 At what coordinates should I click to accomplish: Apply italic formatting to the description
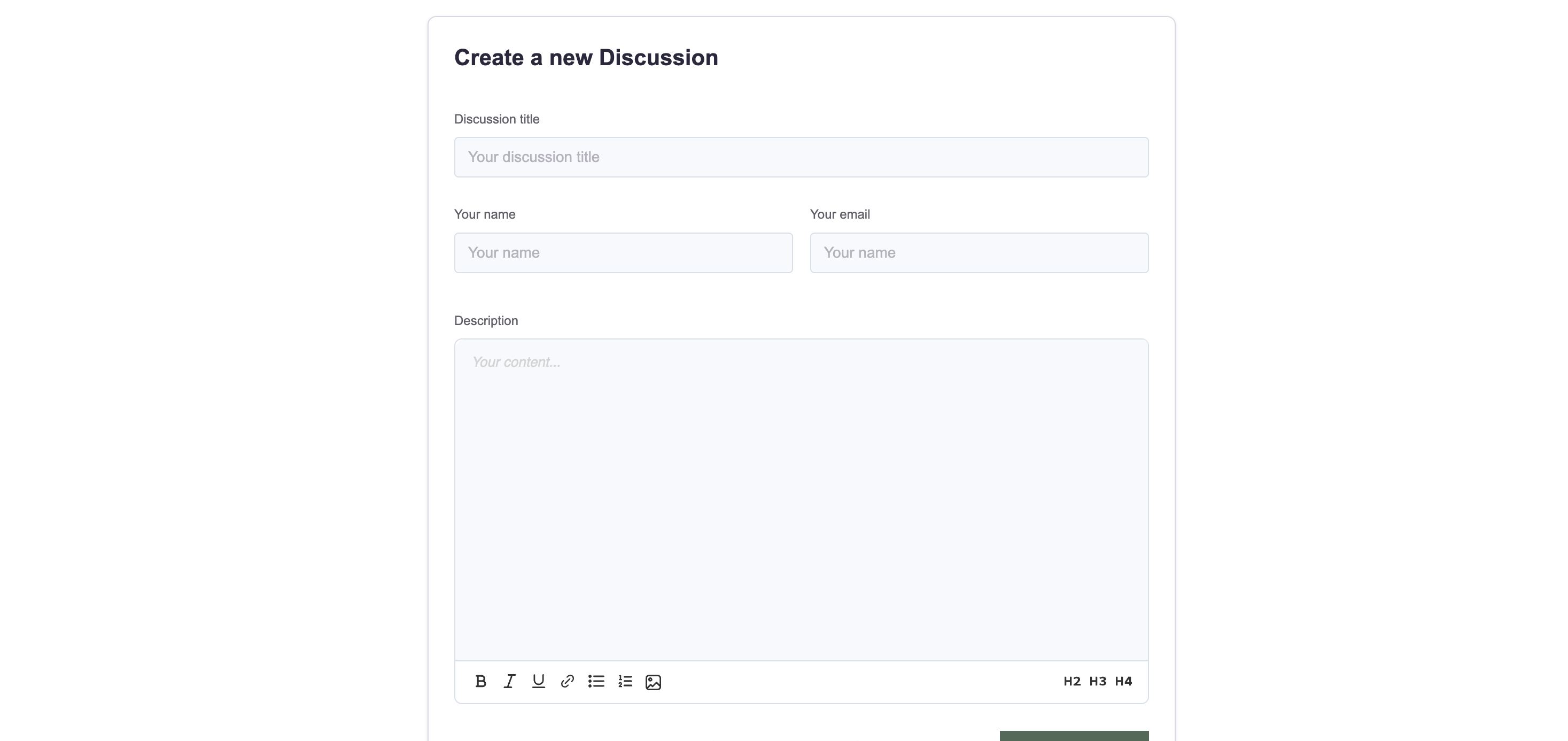509,681
